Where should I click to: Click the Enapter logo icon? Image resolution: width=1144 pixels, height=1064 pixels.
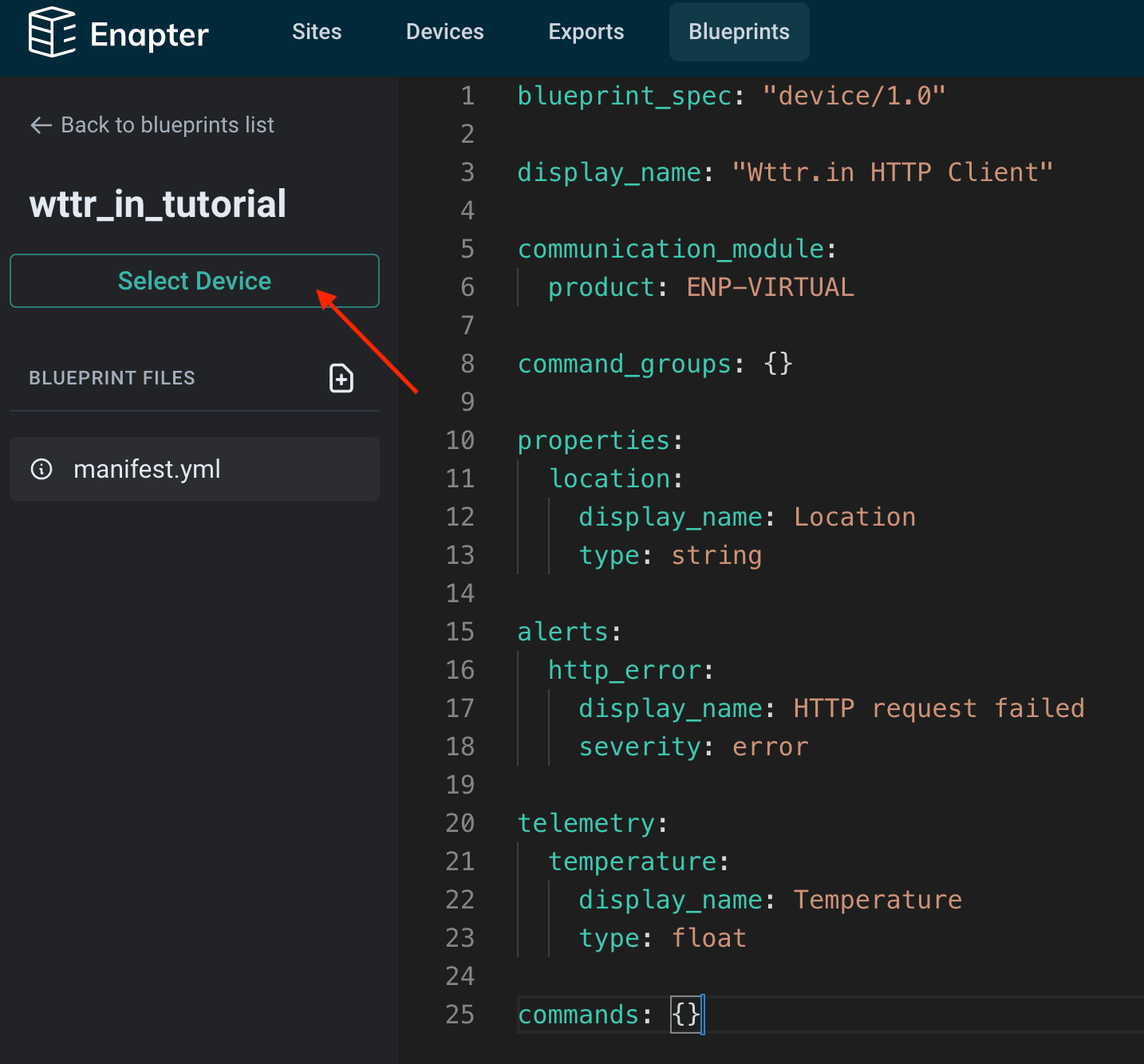[52, 32]
